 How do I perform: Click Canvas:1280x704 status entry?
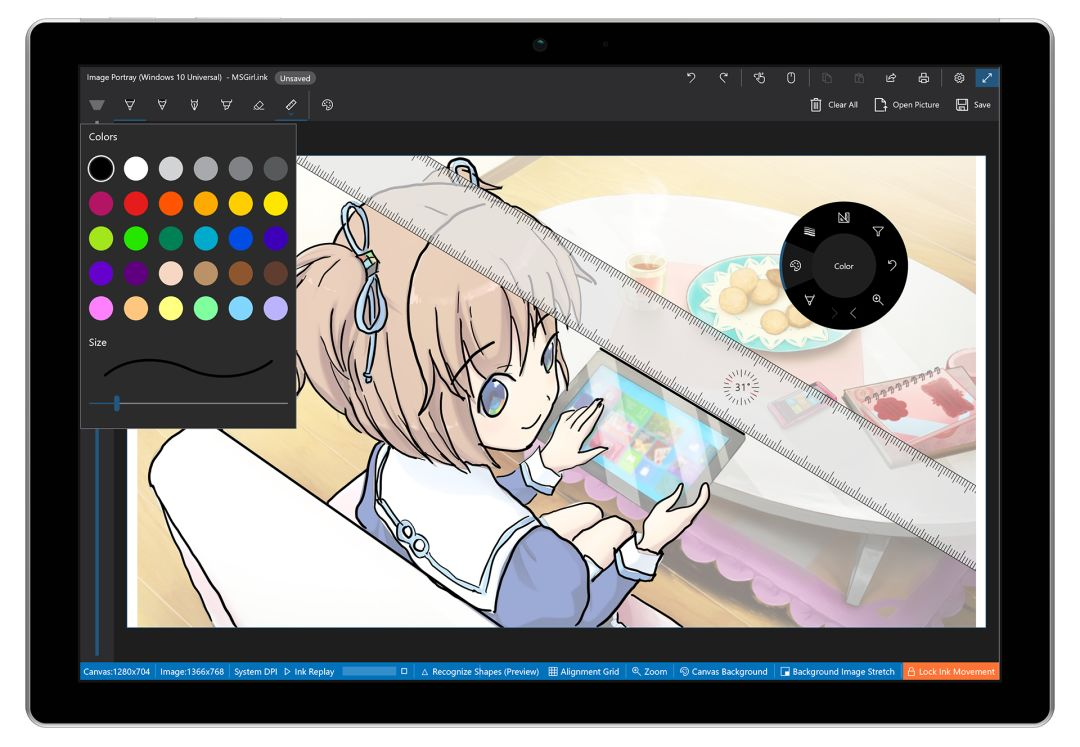coord(116,671)
